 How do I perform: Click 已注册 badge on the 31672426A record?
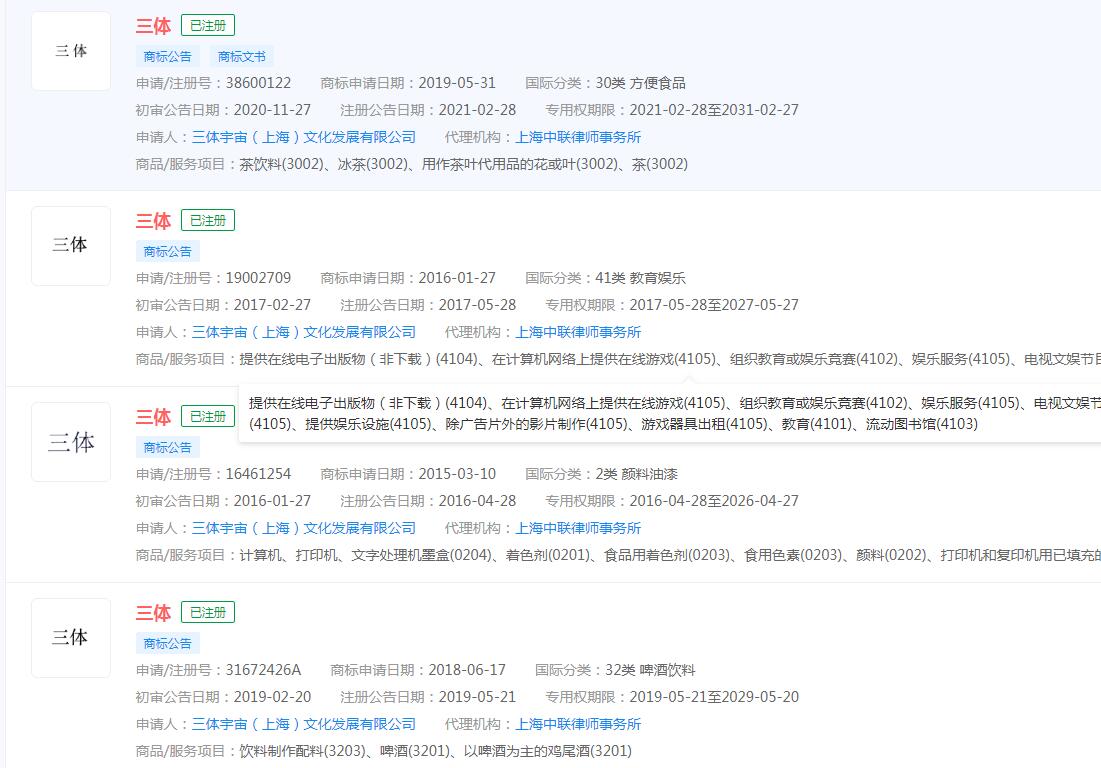pos(208,612)
